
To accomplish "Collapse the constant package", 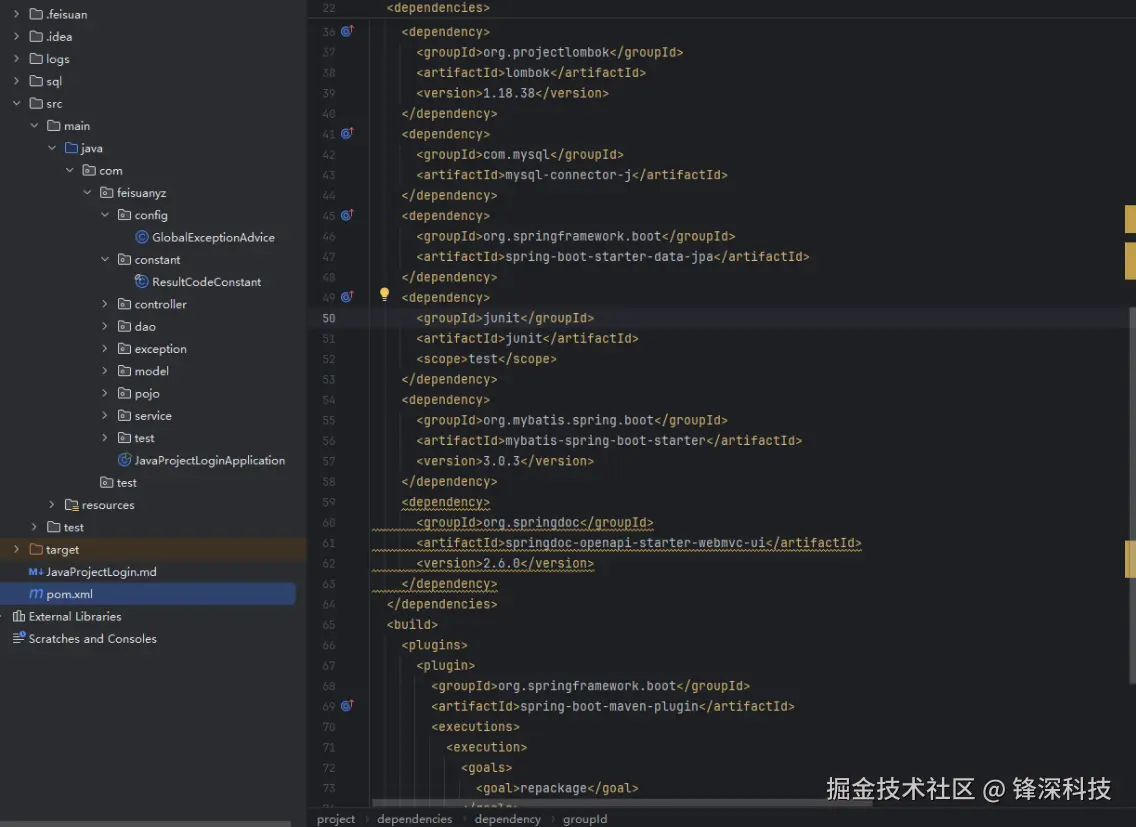I will click(104, 259).
